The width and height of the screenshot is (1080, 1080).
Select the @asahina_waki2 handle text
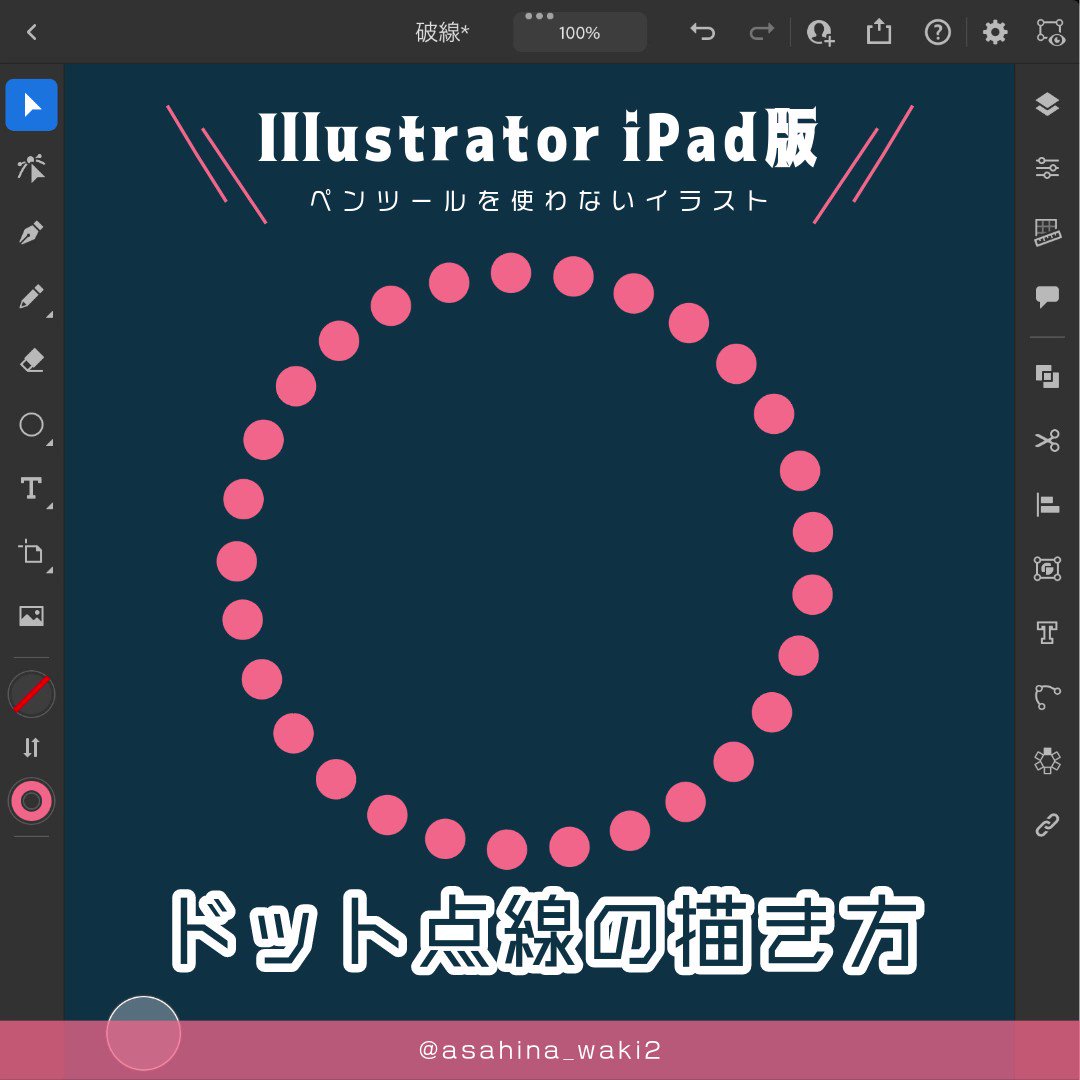[x=540, y=1050]
